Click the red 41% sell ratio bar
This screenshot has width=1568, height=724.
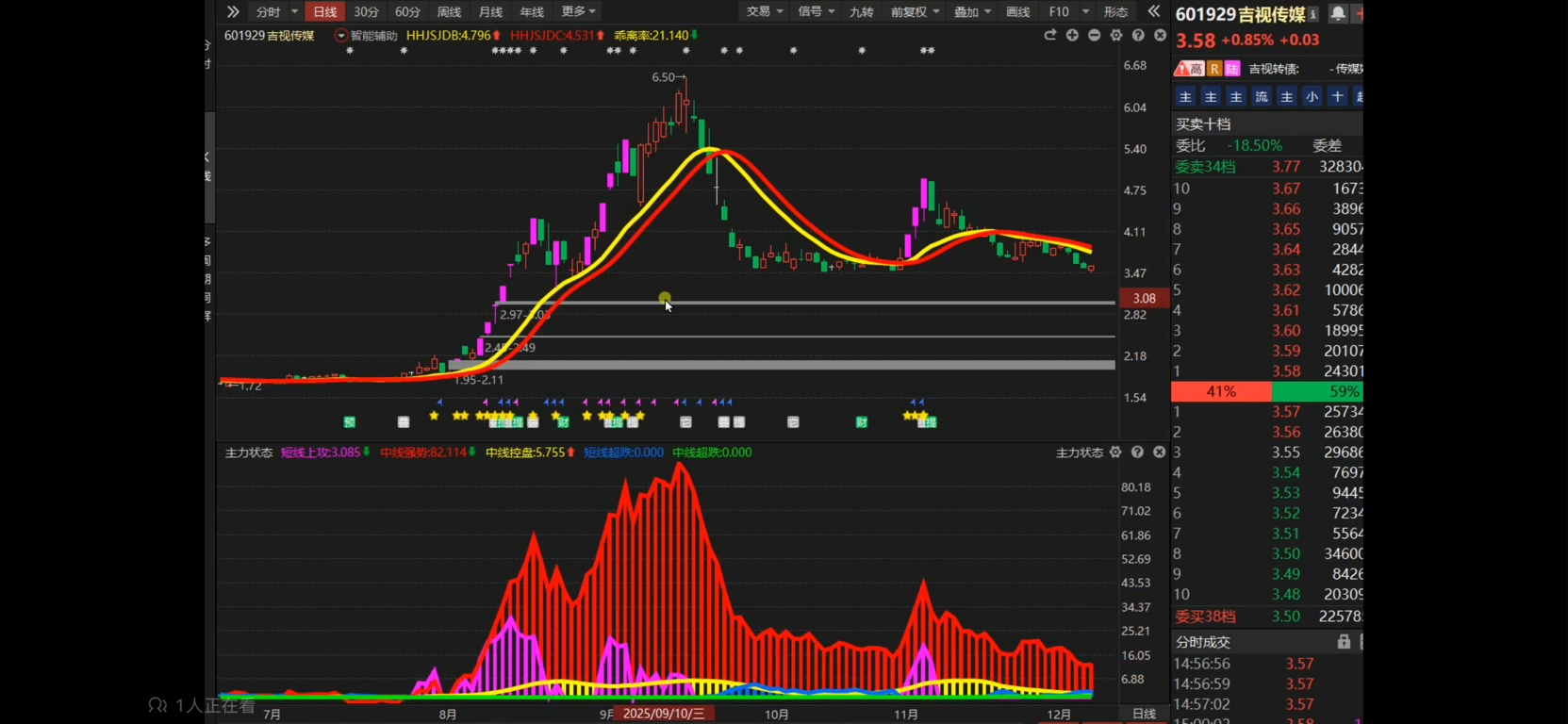pyautogui.click(x=1221, y=391)
